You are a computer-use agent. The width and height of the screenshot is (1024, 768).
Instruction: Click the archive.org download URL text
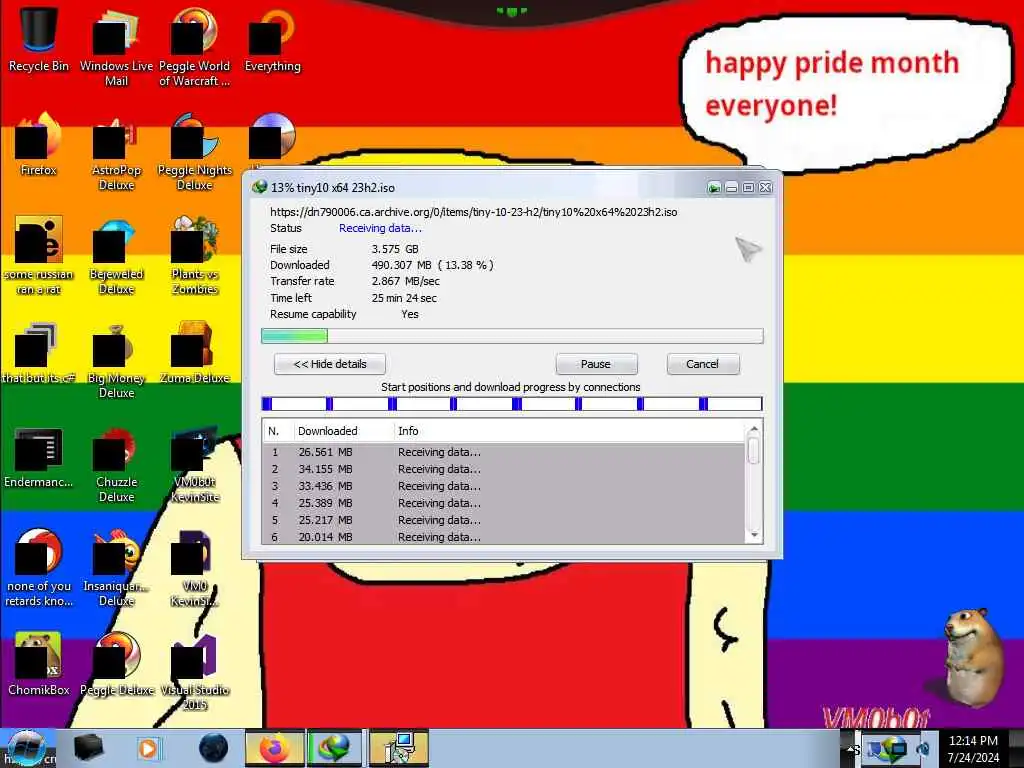pos(473,212)
